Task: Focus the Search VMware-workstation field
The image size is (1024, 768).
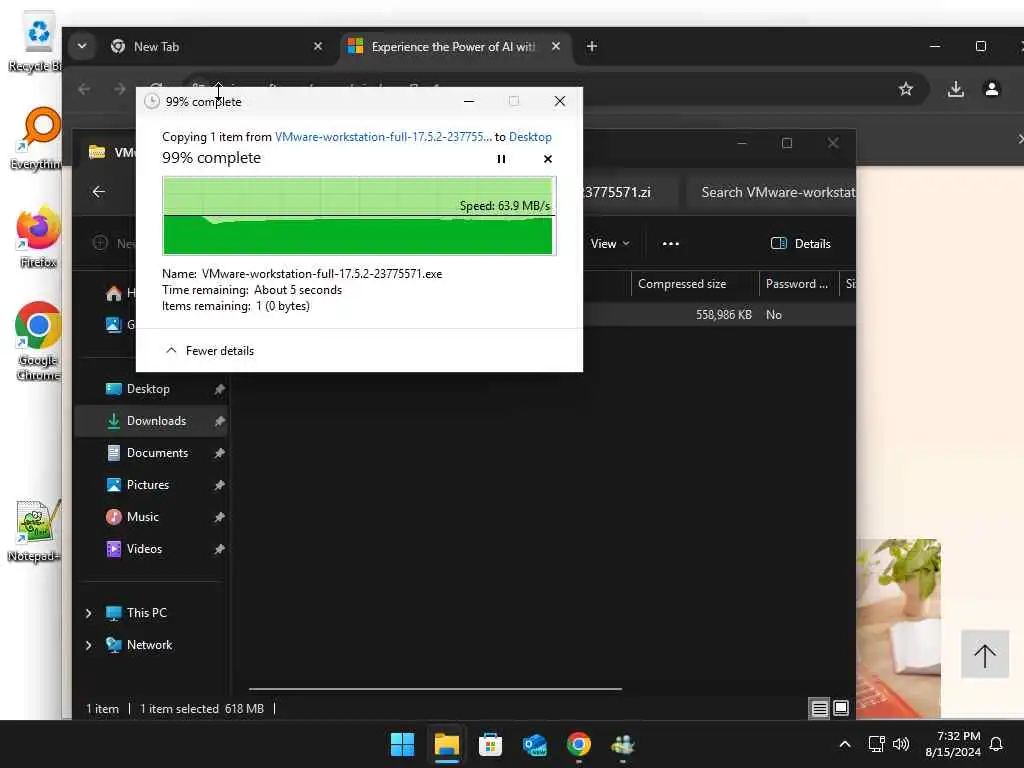Action: (771, 192)
